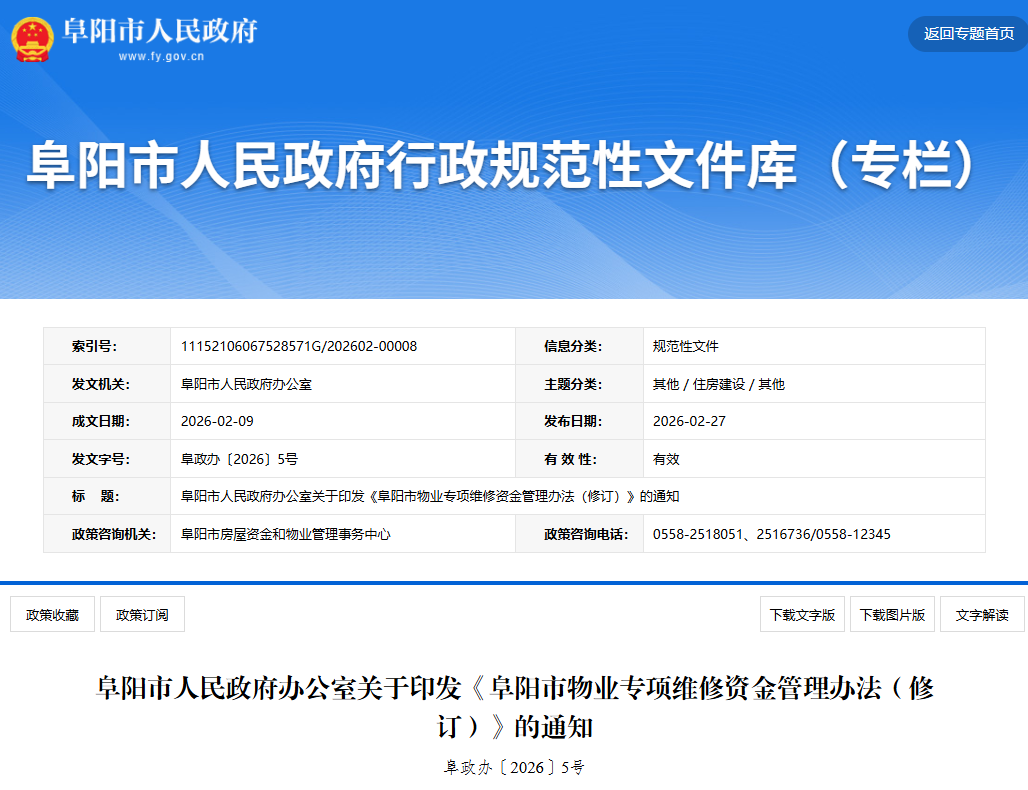
Task: Open the 阜阳市人民政府 site title link
Action: click(160, 31)
